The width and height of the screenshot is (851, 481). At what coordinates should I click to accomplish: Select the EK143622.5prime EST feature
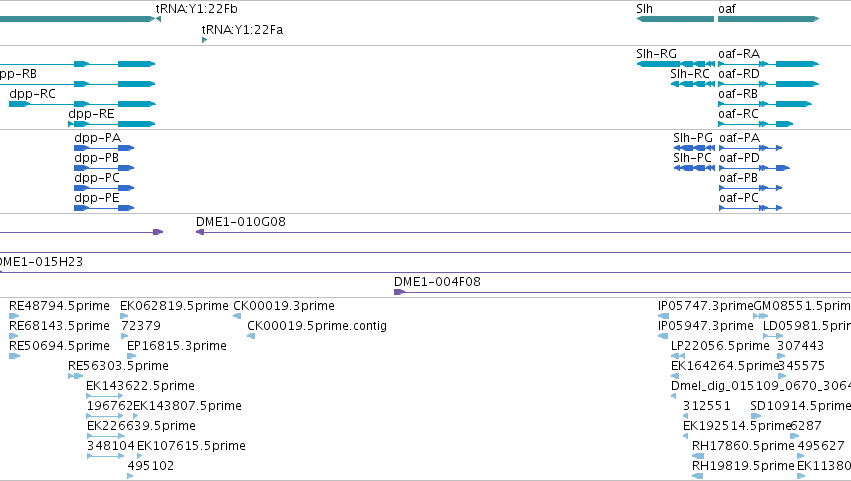[105, 396]
